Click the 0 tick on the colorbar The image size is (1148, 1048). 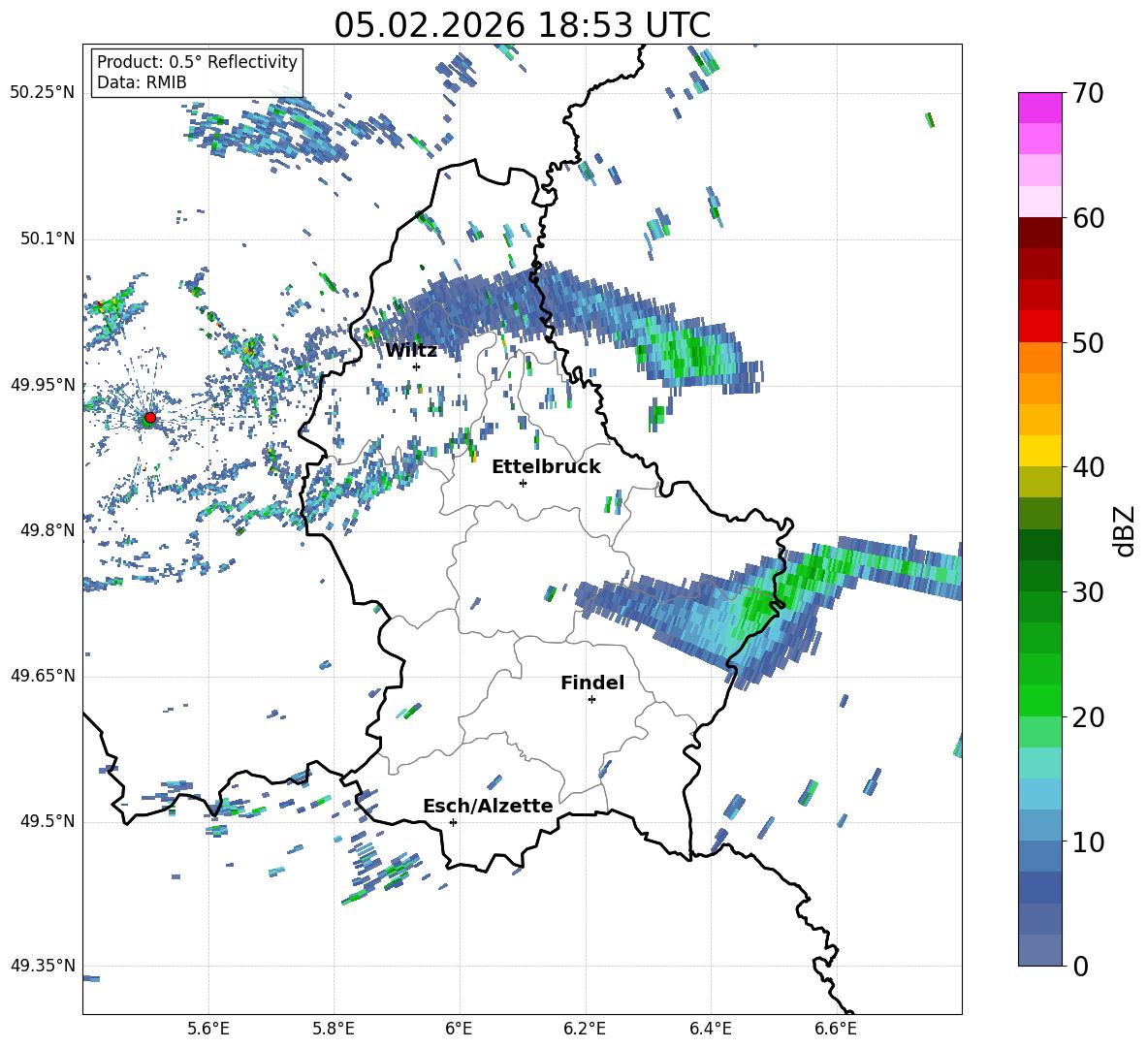tap(1079, 966)
